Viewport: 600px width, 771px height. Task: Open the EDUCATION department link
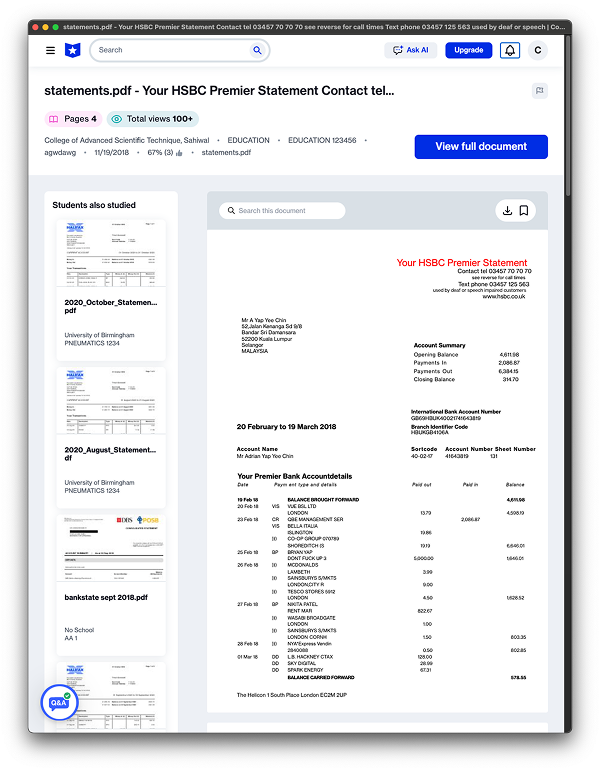point(248,140)
